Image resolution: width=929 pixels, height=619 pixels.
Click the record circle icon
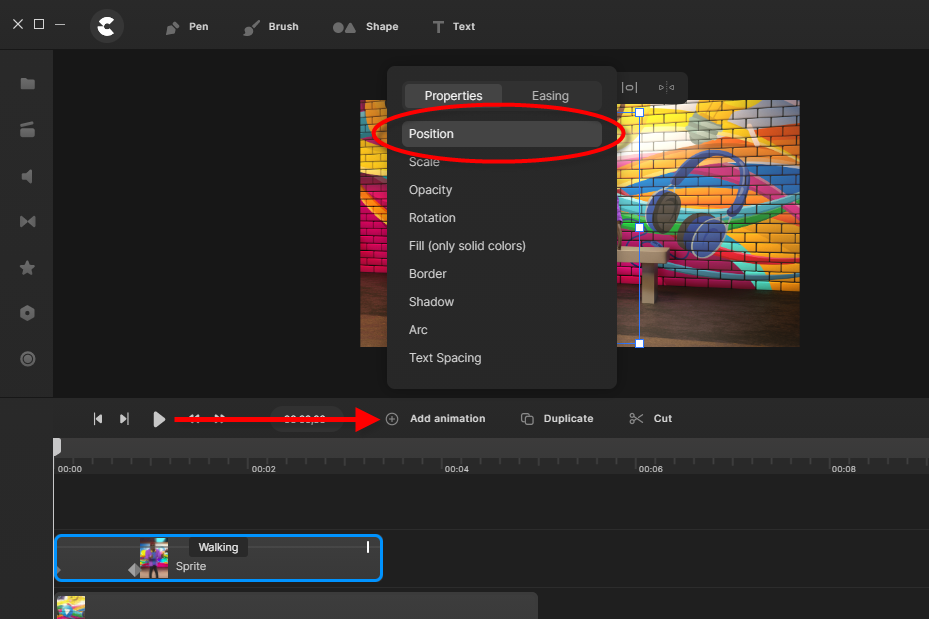(27, 359)
